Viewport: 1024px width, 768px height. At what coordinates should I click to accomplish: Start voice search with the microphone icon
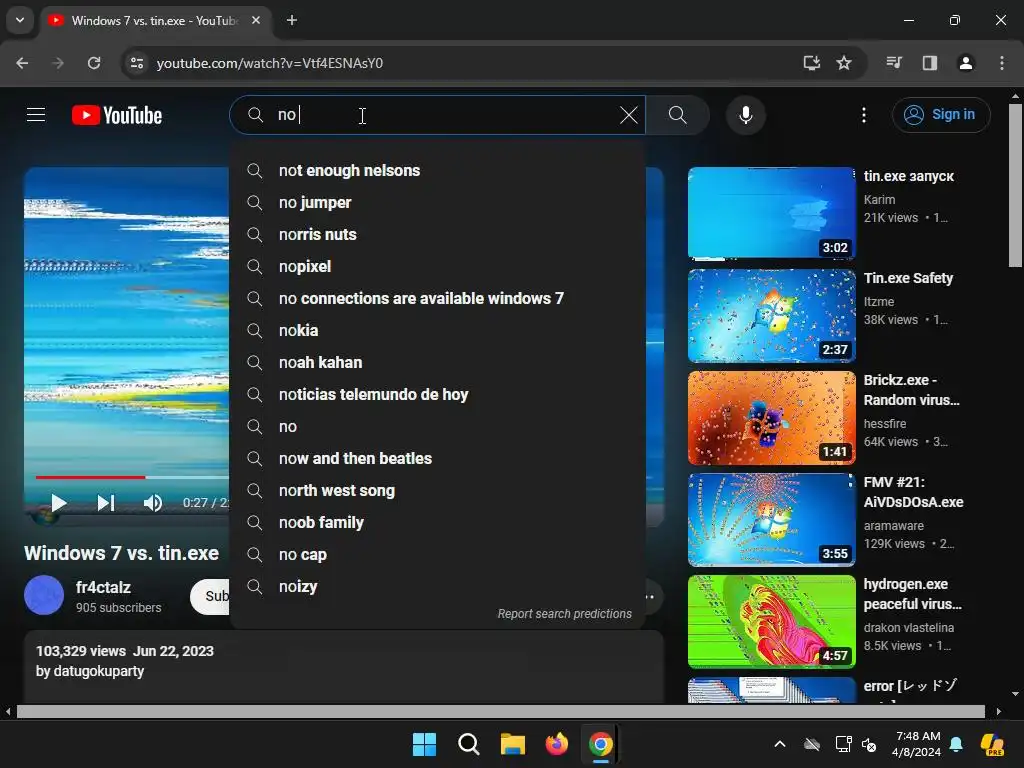[x=745, y=115]
